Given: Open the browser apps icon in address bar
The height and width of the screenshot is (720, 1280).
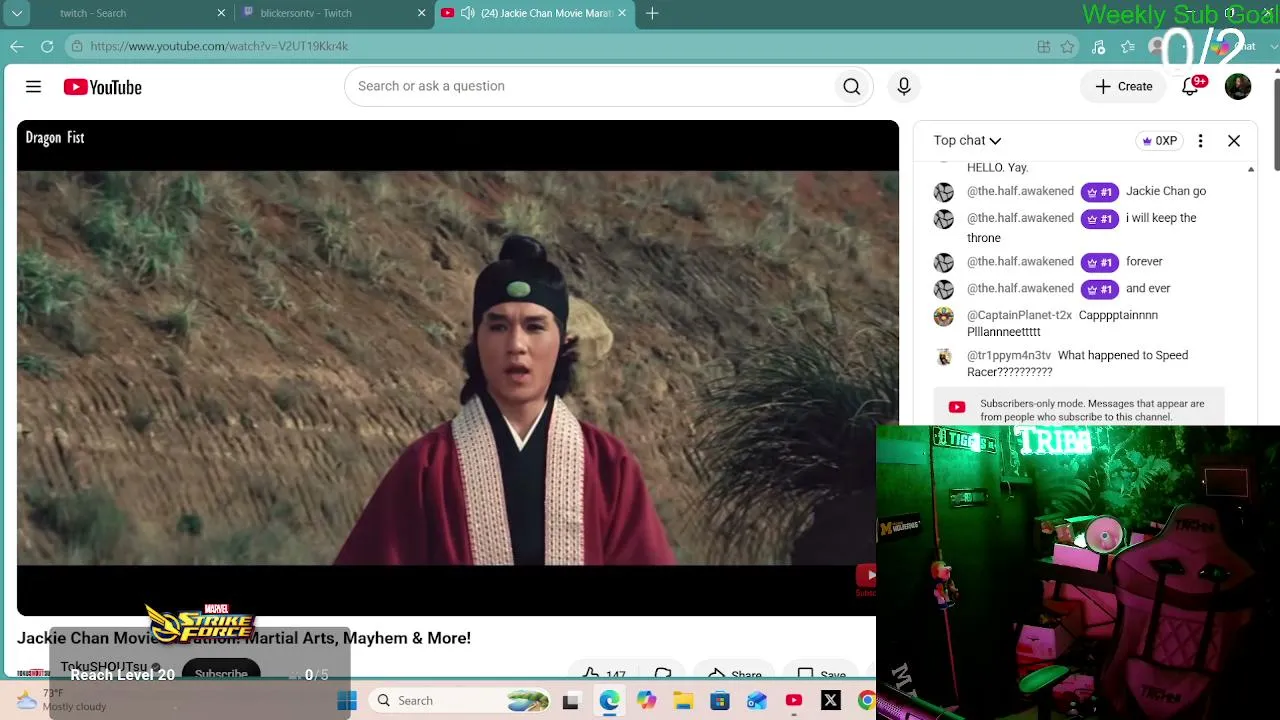Looking at the screenshot, I should click(x=1044, y=46).
